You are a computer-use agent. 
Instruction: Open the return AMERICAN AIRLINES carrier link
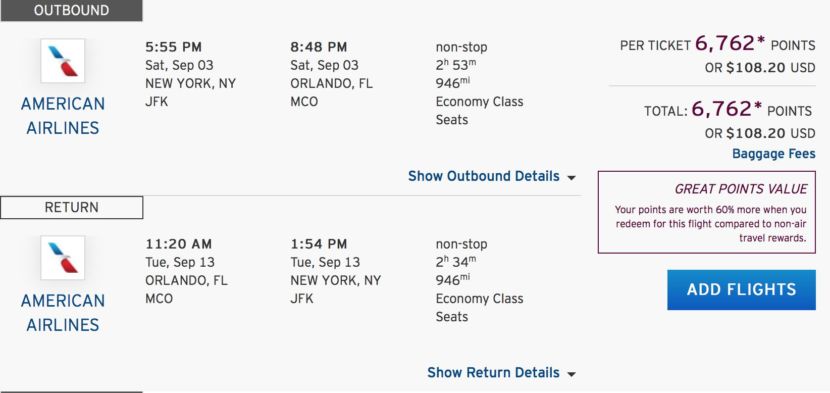(62, 312)
